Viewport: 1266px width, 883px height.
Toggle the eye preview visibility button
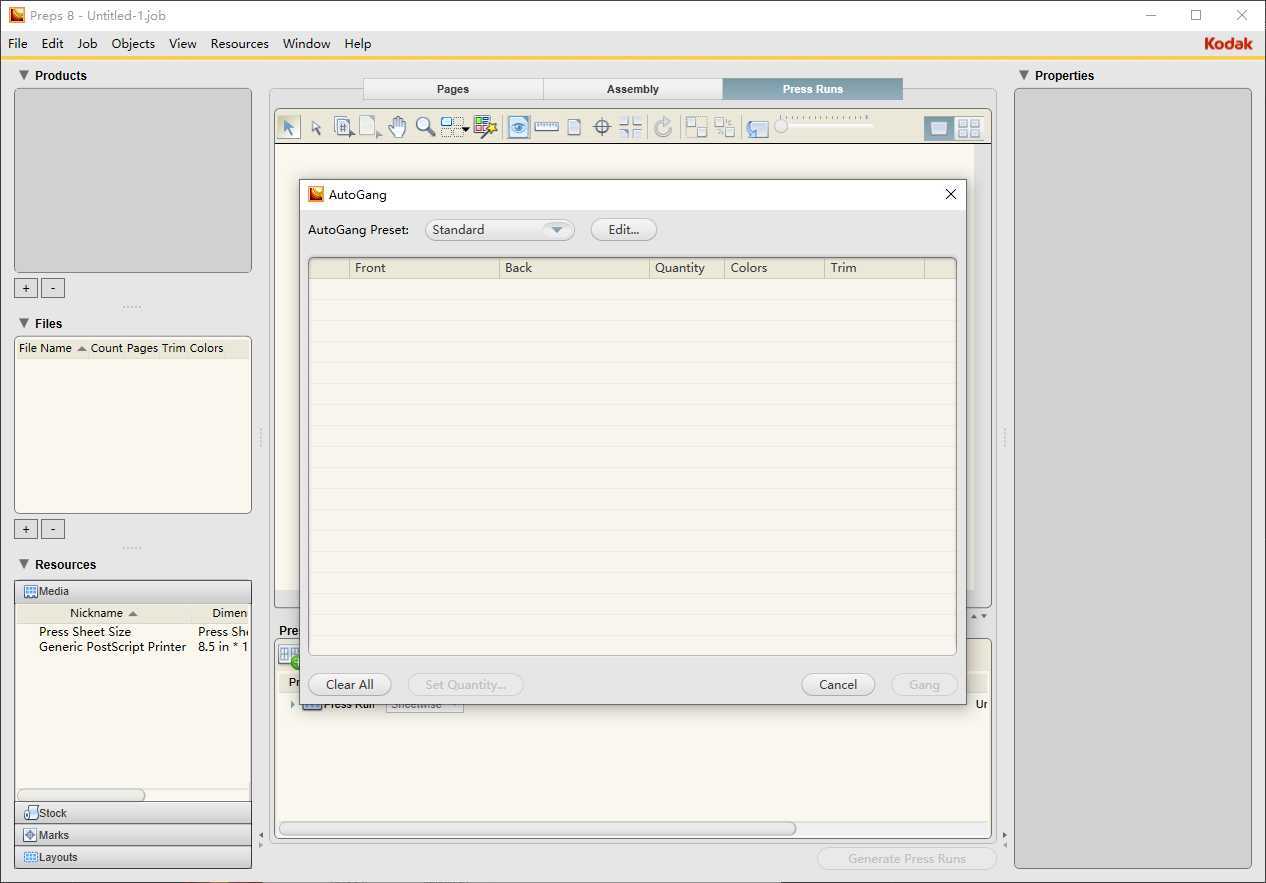(x=518, y=127)
